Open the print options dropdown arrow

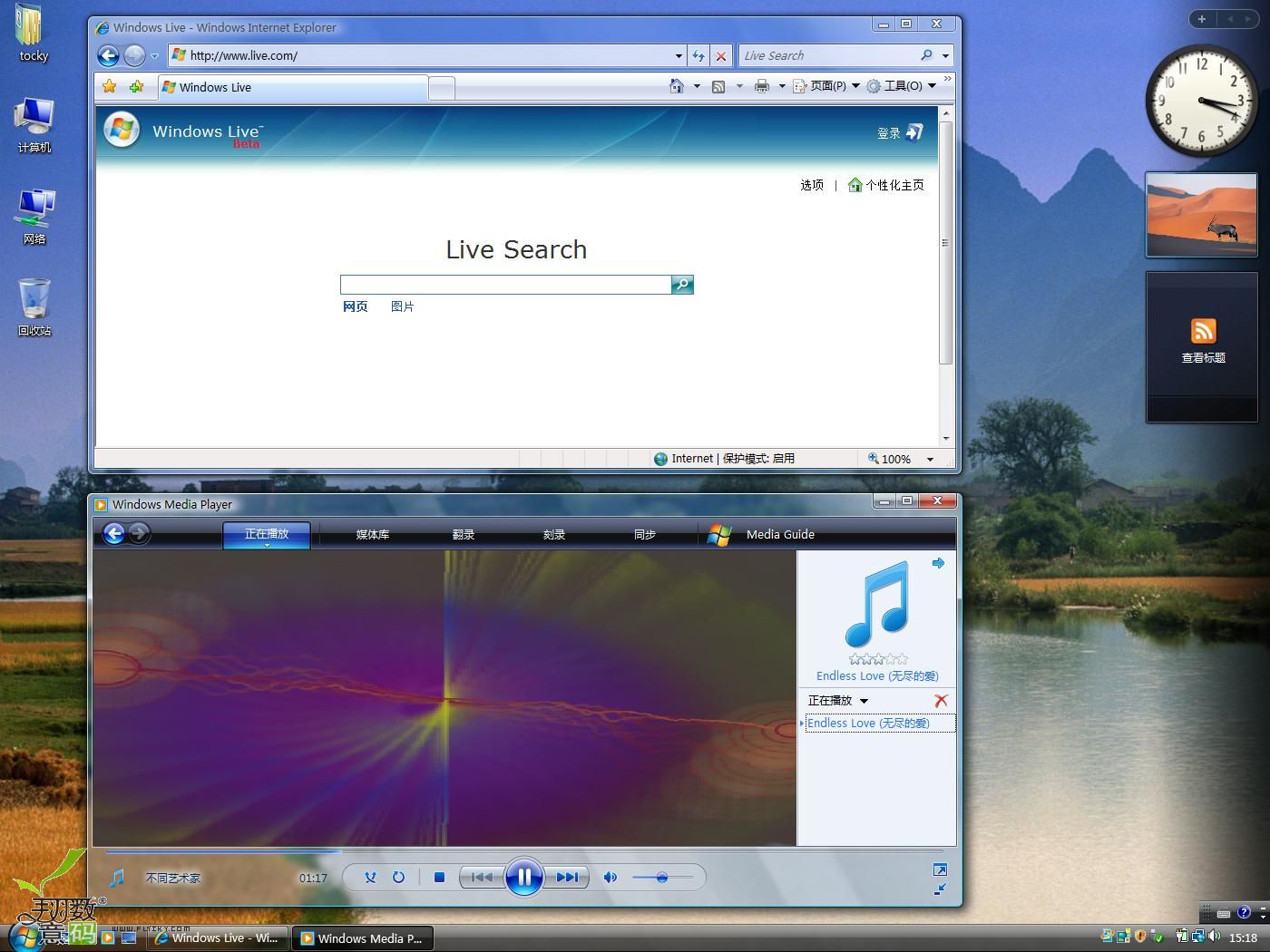click(x=782, y=86)
